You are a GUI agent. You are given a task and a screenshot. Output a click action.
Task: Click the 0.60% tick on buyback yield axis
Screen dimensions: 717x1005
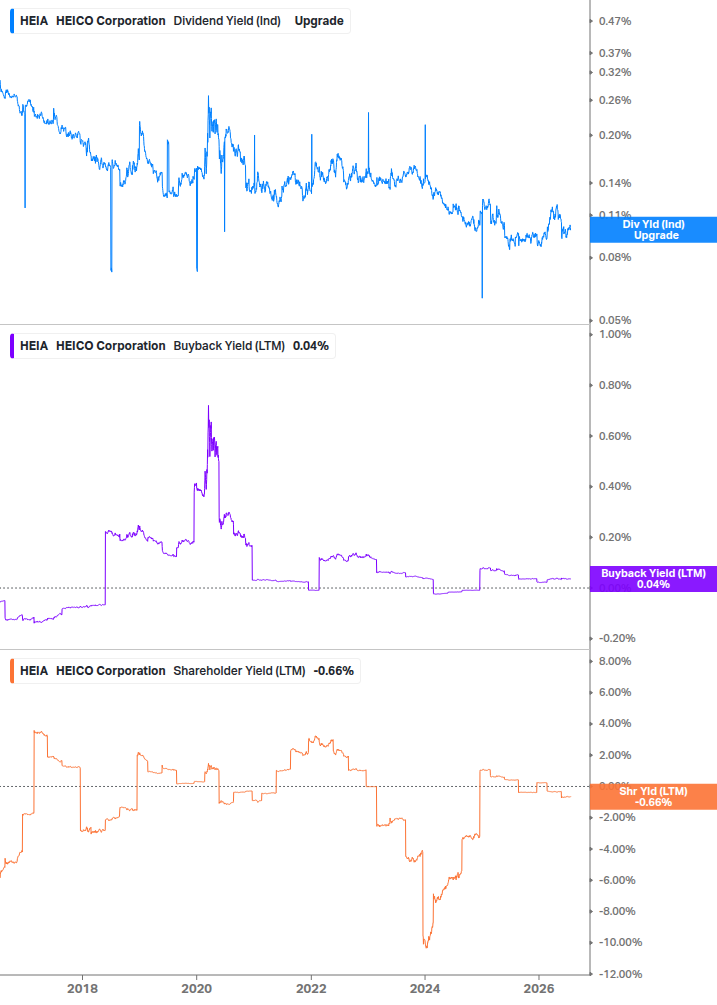(x=615, y=436)
